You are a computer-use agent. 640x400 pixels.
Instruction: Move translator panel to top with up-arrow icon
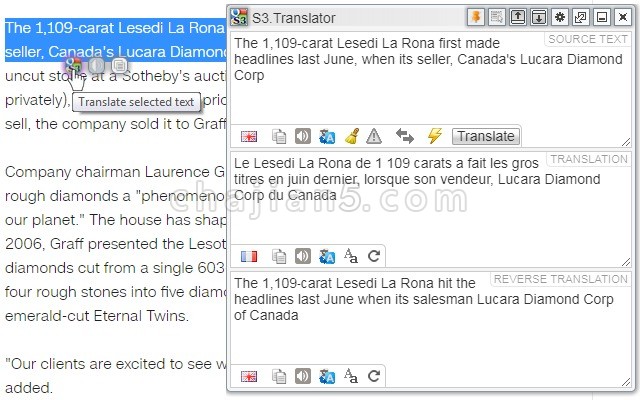point(518,18)
